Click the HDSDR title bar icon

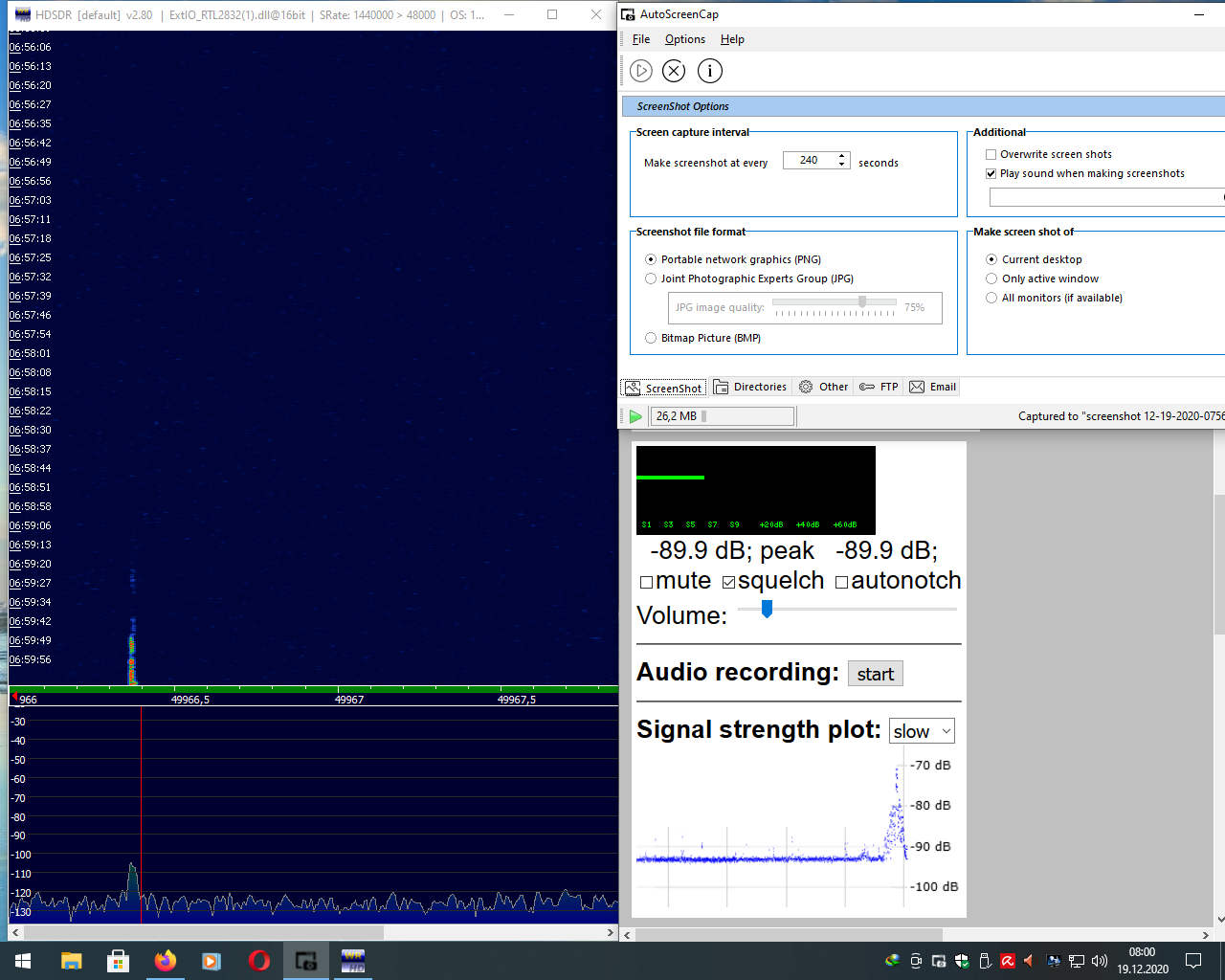point(23,14)
